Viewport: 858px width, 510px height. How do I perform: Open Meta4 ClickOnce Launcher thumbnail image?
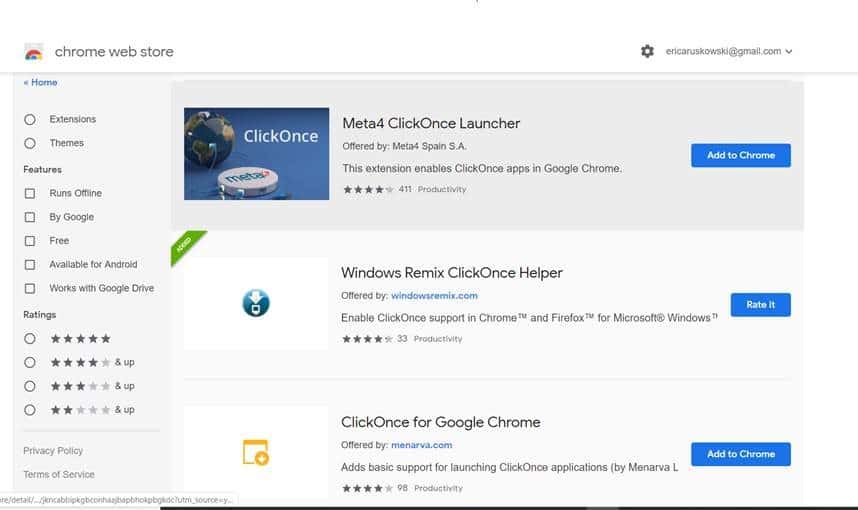(257, 154)
